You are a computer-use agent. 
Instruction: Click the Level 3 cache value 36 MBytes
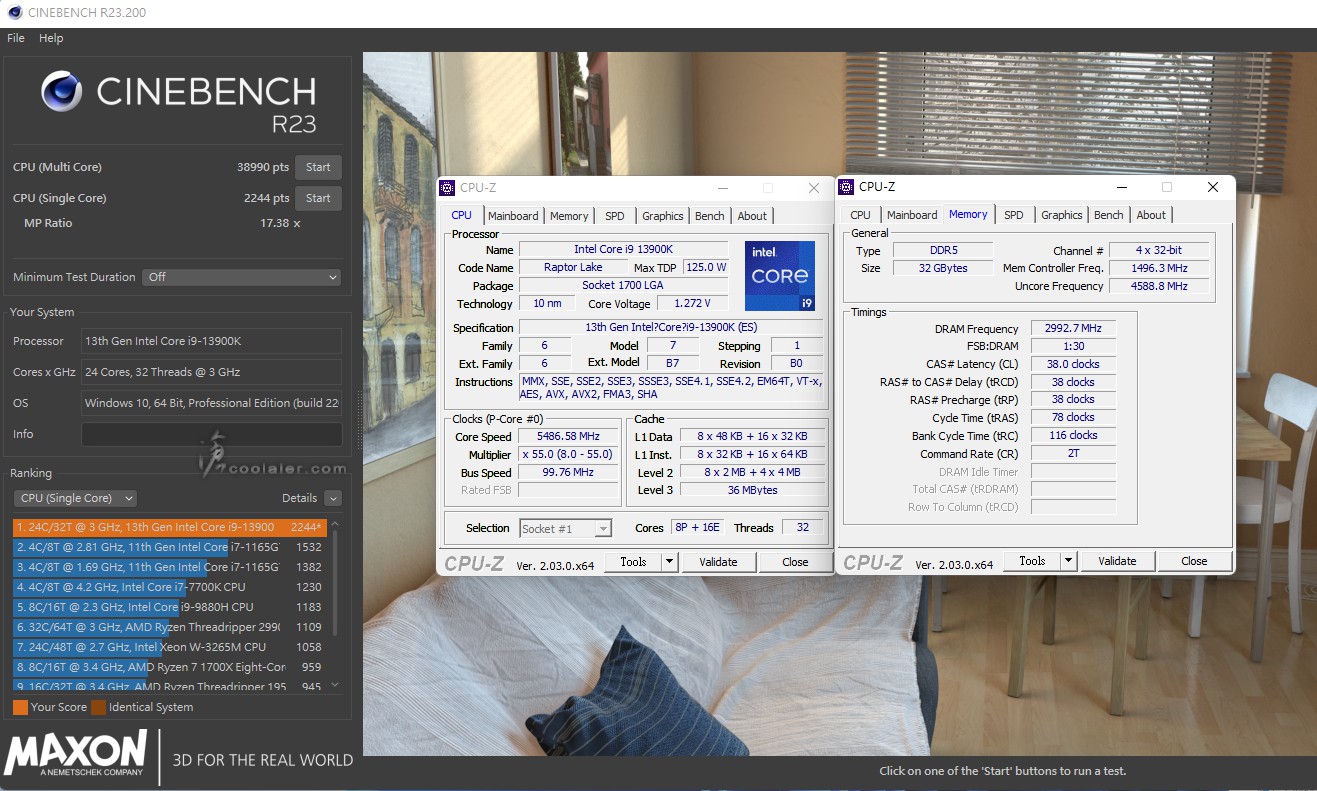click(x=753, y=490)
